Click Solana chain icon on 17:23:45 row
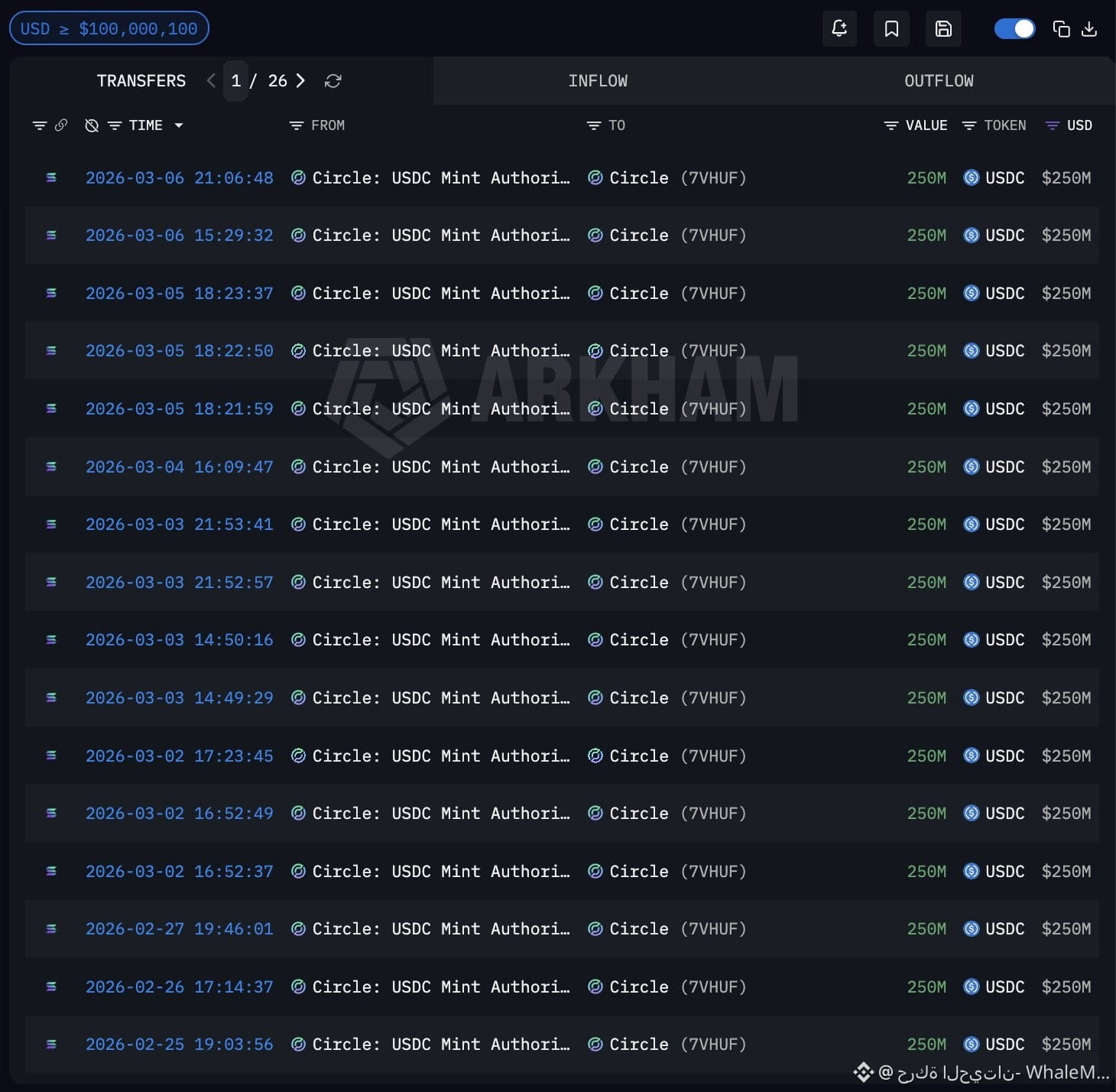The width and height of the screenshot is (1116, 1092). (51, 756)
